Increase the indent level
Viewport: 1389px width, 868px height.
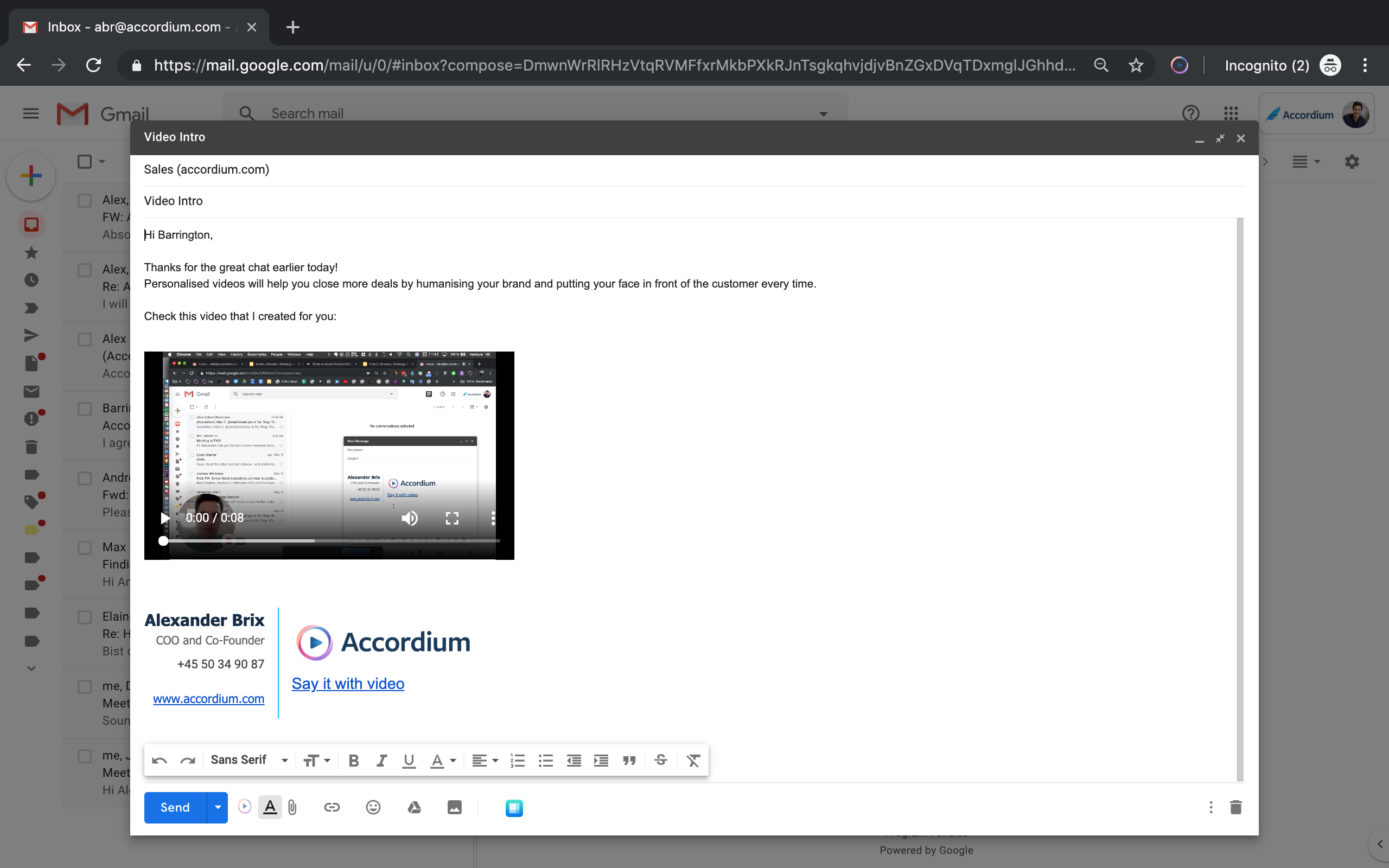click(601, 761)
